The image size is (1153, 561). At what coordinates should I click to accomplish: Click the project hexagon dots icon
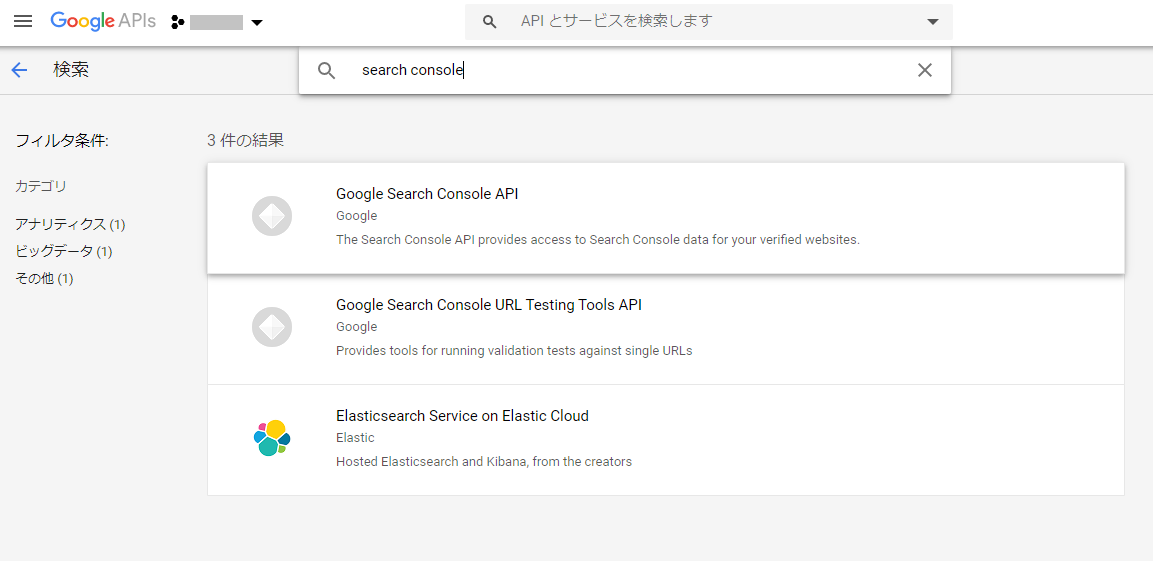pos(176,22)
